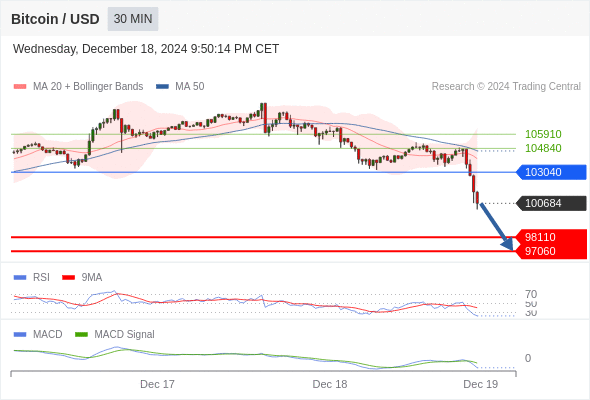
Task: Click the Dec 17 date axis label
Action: pyautogui.click(x=157, y=384)
